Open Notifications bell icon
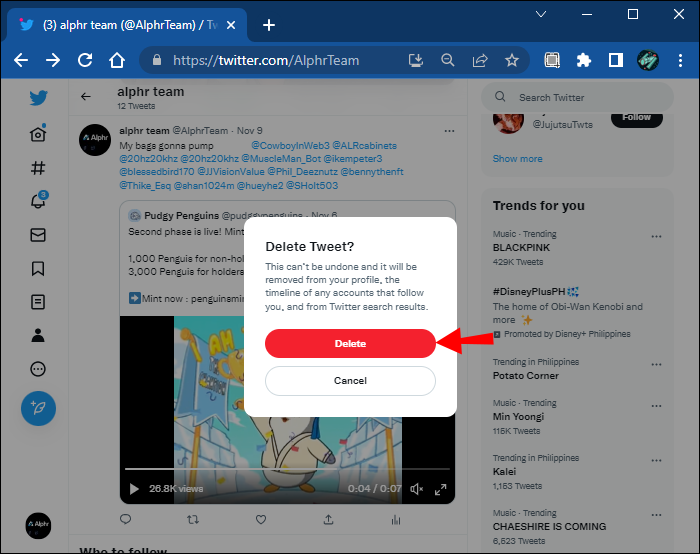This screenshot has height=554, width=700. point(38,200)
